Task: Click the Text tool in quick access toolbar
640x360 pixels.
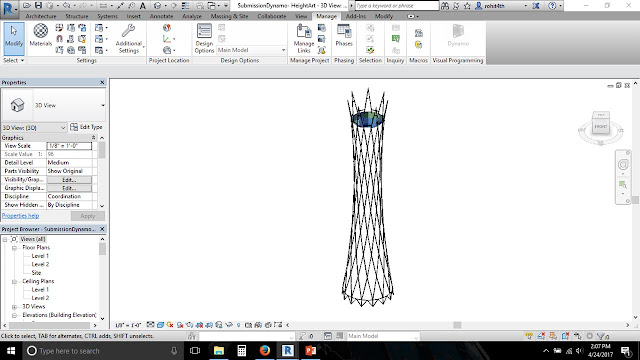Action: point(142,6)
